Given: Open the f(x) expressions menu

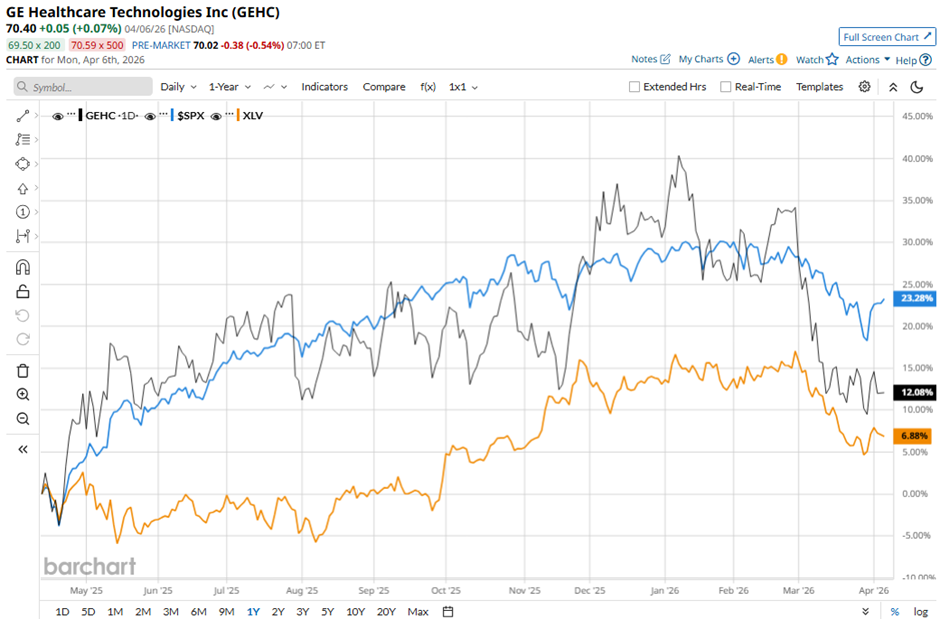Looking at the screenshot, I should click(427, 87).
